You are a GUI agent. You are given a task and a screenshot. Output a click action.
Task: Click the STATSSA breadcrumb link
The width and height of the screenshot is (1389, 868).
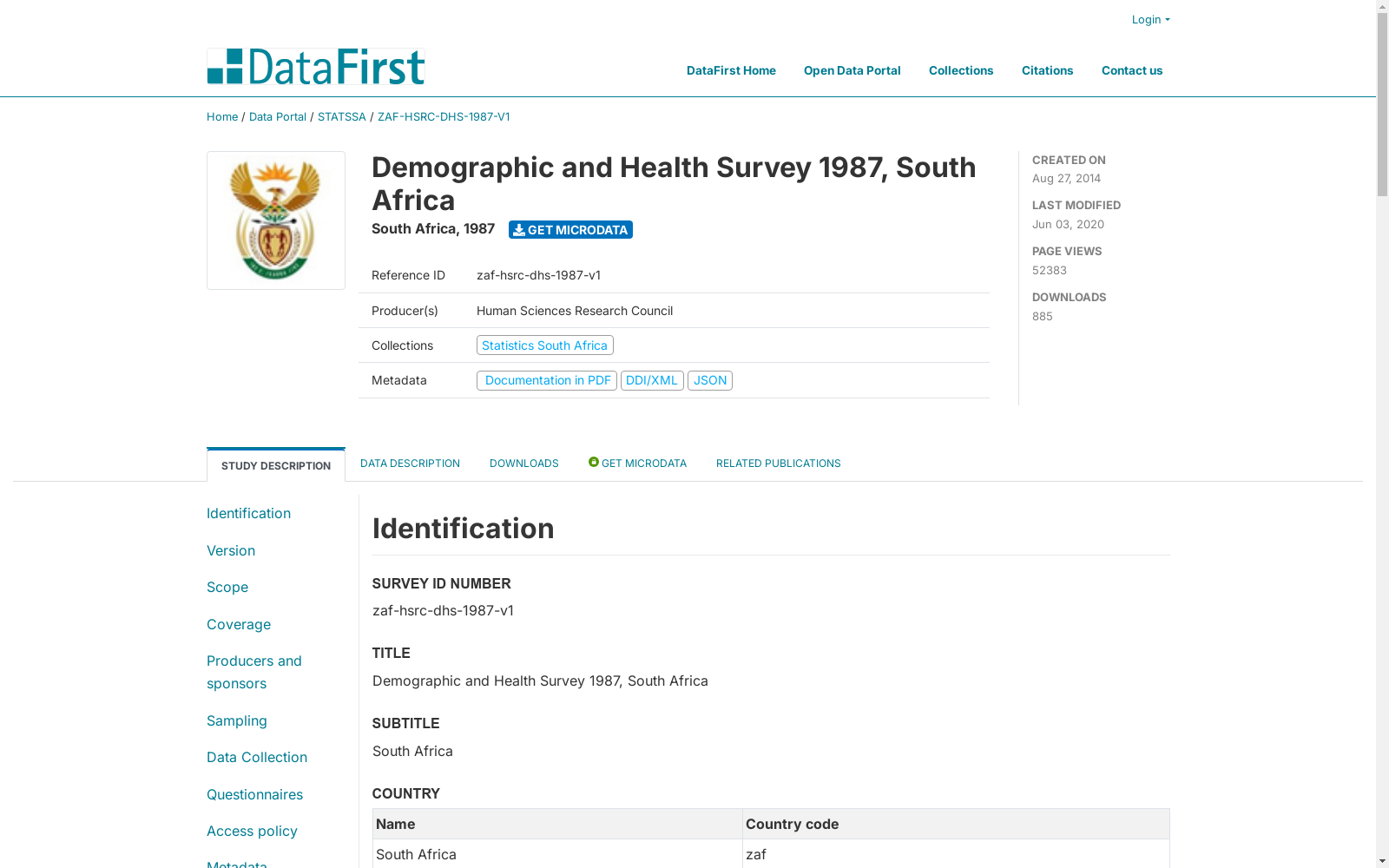[342, 116]
